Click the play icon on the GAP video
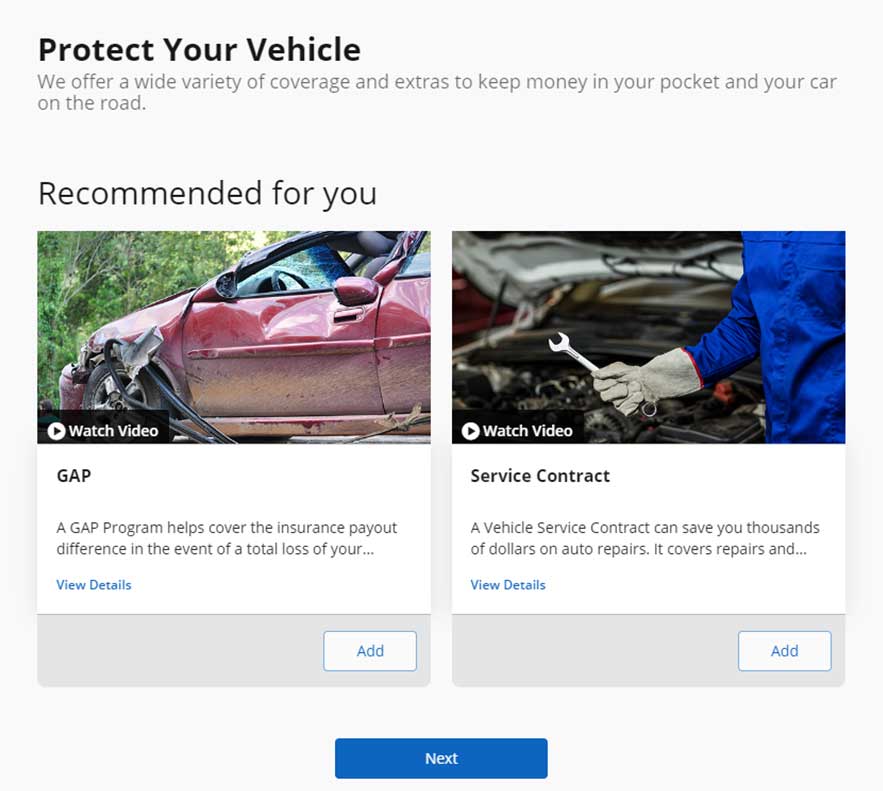This screenshot has height=791, width=883. (x=57, y=431)
